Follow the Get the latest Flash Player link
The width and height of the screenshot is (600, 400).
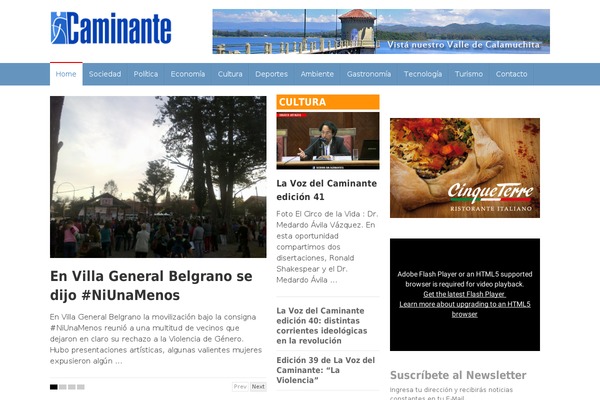tap(464, 294)
